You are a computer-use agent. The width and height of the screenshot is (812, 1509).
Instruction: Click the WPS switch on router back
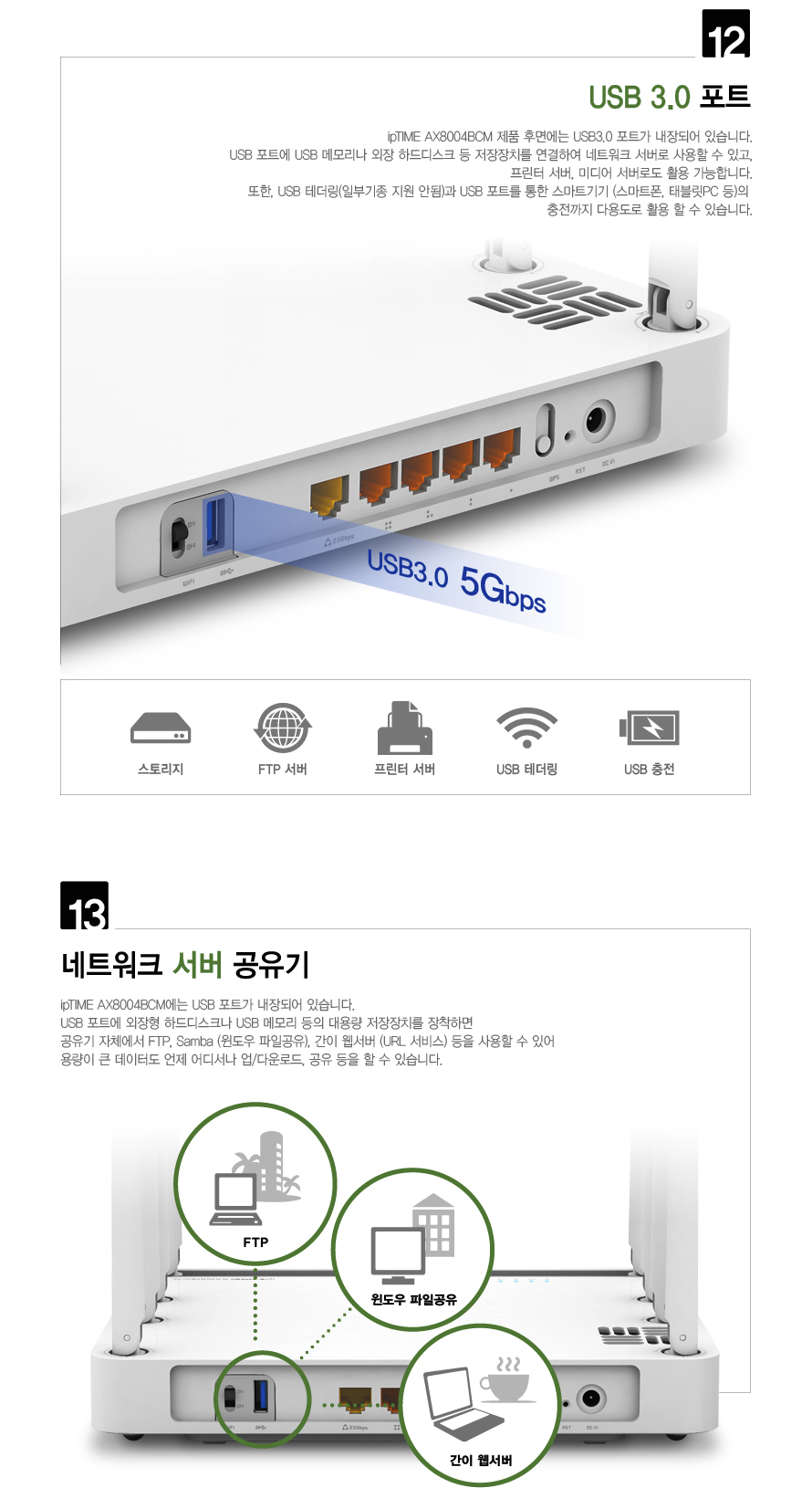[545, 431]
